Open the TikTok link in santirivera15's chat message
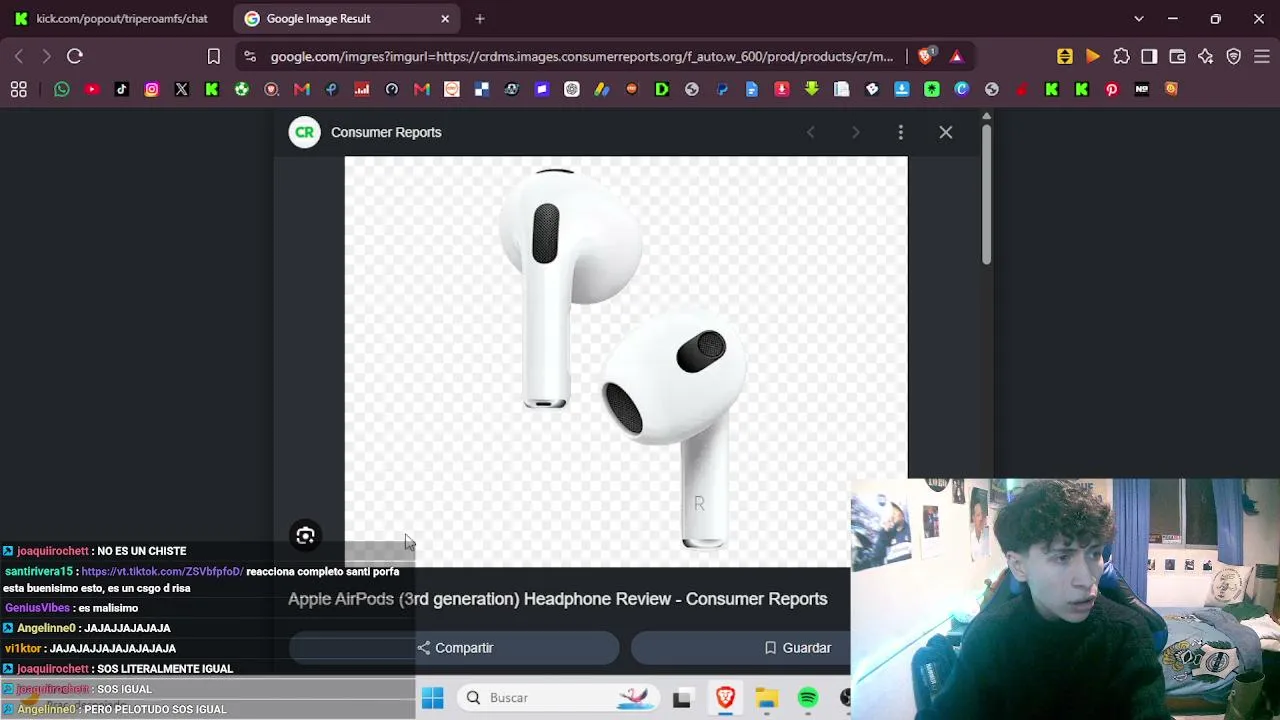The width and height of the screenshot is (1280, 720). tap(162, 571)
